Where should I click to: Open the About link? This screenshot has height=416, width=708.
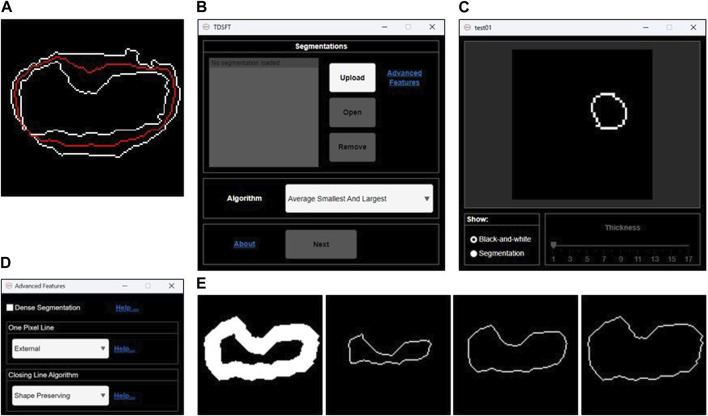click(x=244, y=244)
